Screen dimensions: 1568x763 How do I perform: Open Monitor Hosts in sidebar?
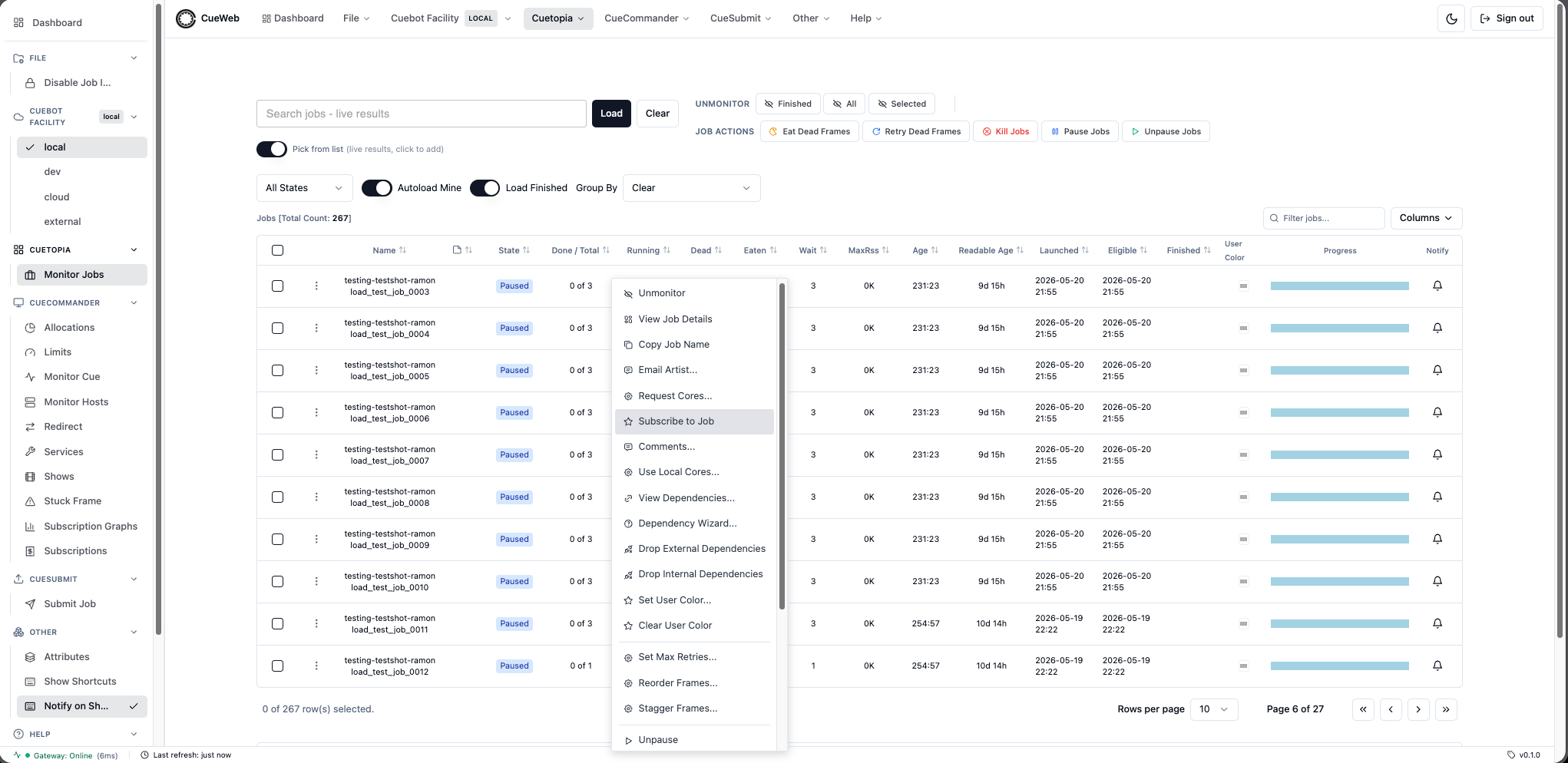(76, 401)
